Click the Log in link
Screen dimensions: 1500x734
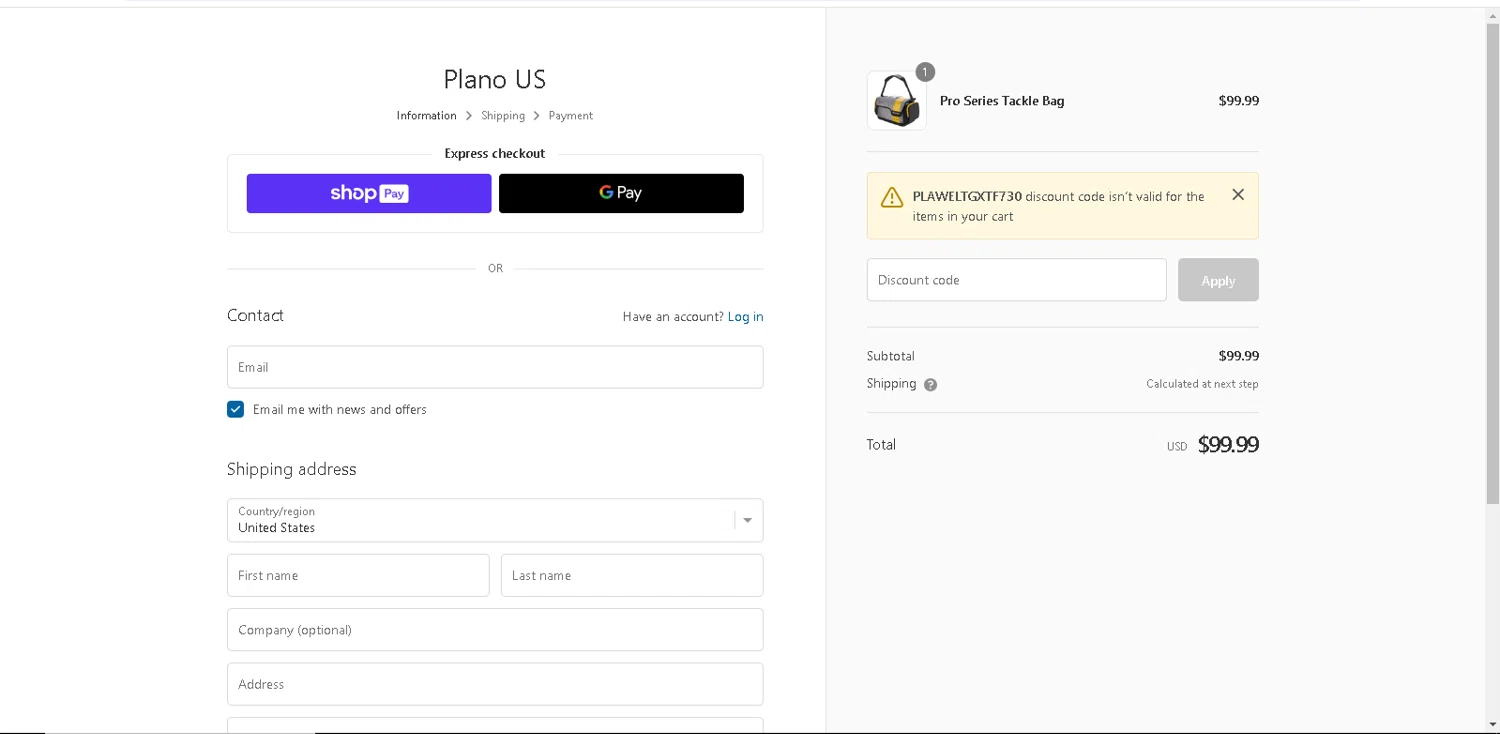(x=745, y=317)
